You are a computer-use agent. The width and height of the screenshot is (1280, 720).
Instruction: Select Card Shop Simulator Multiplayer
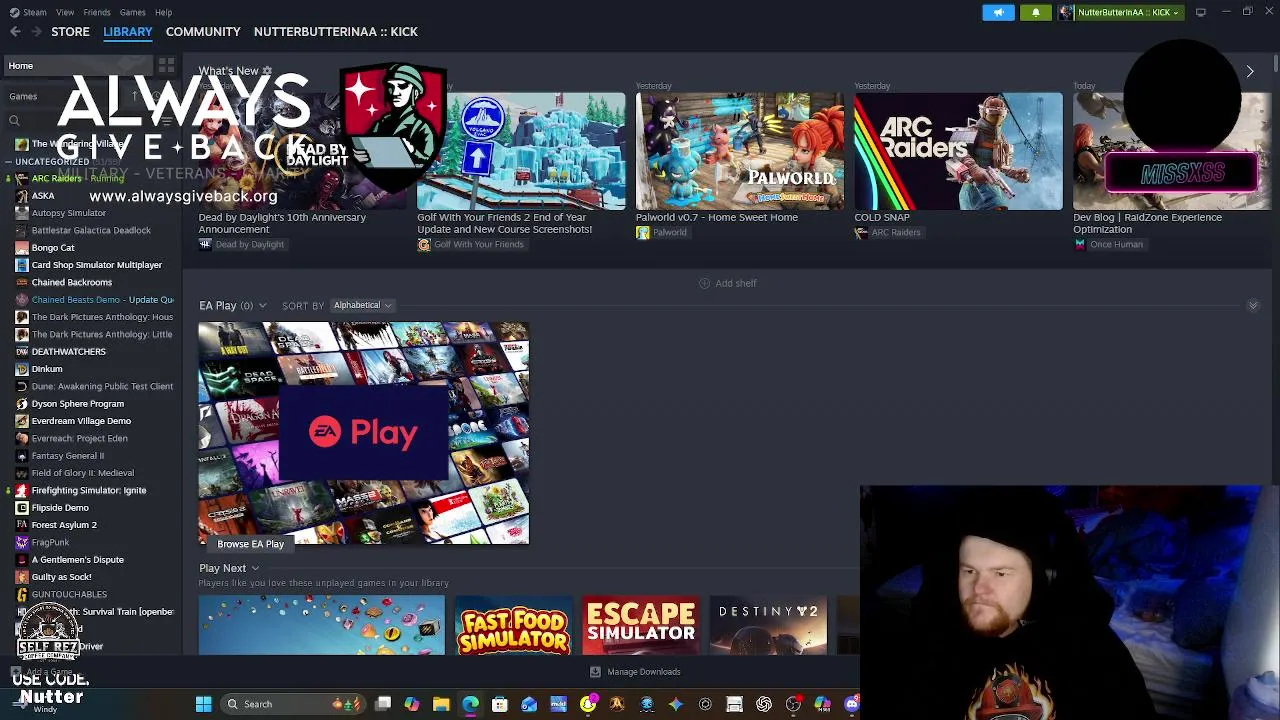97,265
